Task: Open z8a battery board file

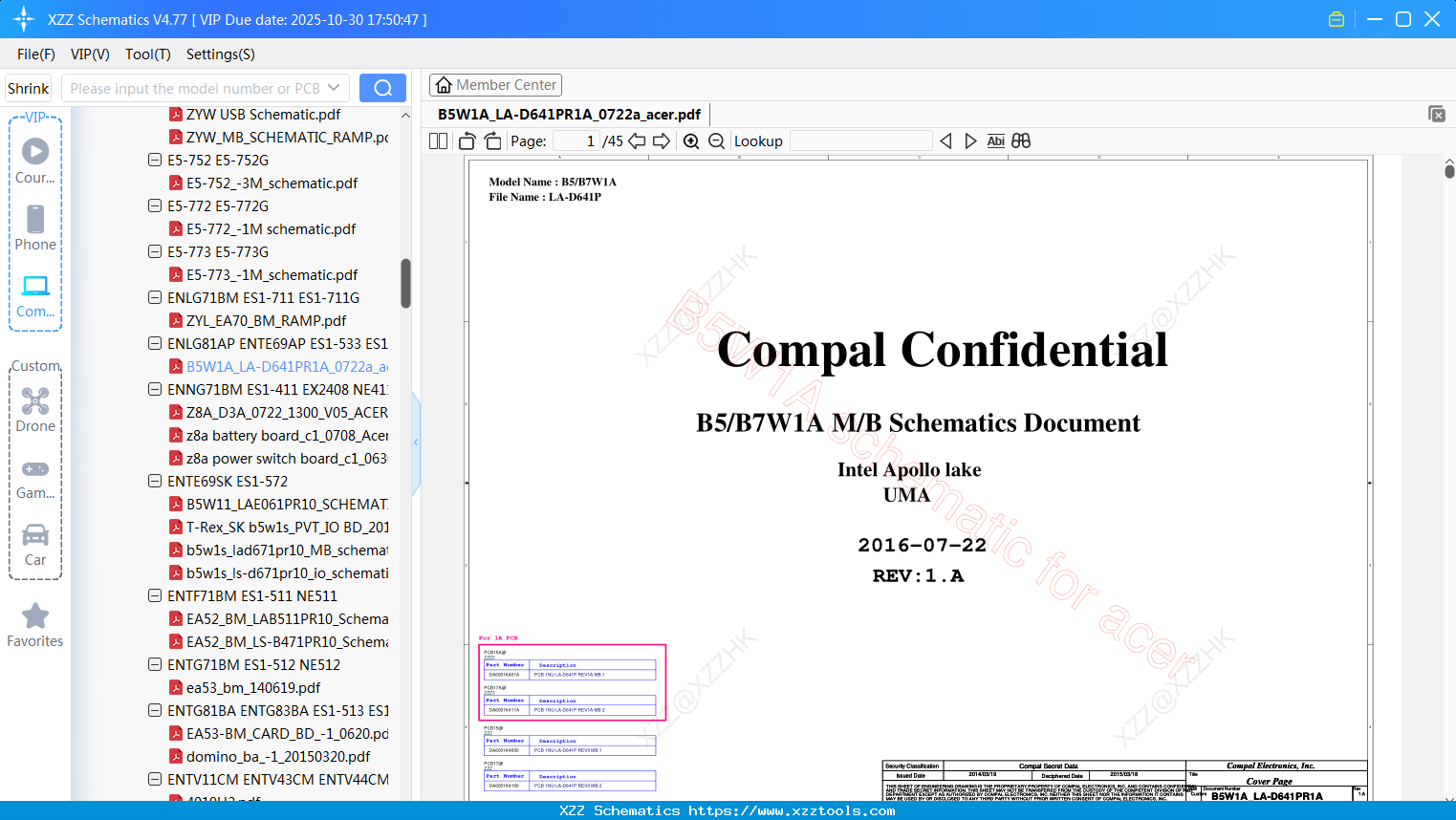Action: coord(287,435)
